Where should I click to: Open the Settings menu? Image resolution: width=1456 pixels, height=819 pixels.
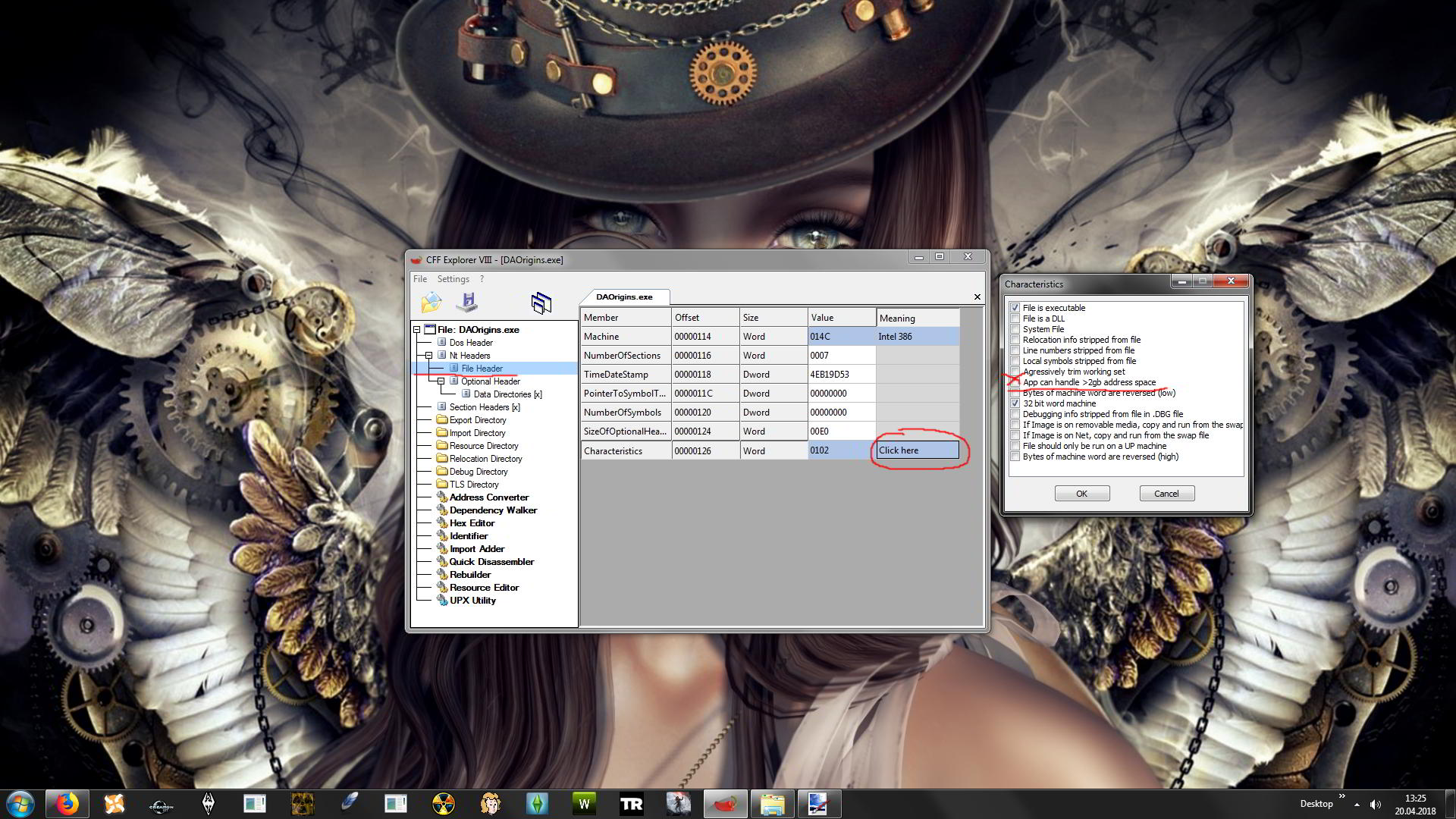coord(453,279)
